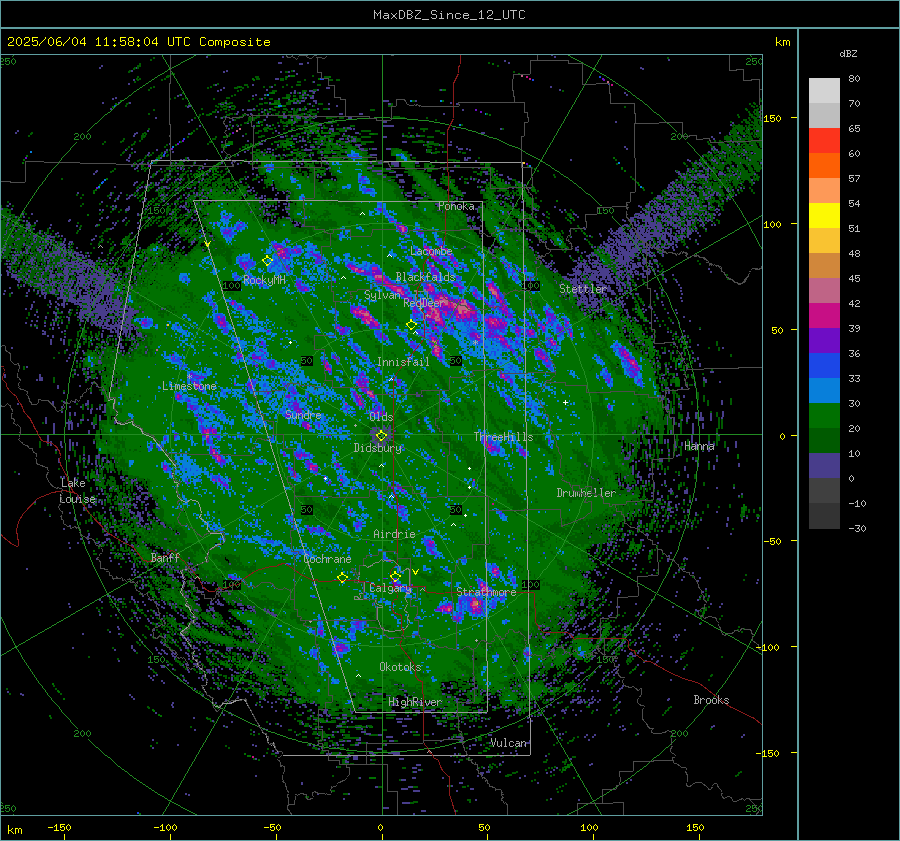Image resolution: width=900 pixels, height=841 pixels.
Task: Click the Innisfail label
Action: pyautogui.click(x=403, y=362)
